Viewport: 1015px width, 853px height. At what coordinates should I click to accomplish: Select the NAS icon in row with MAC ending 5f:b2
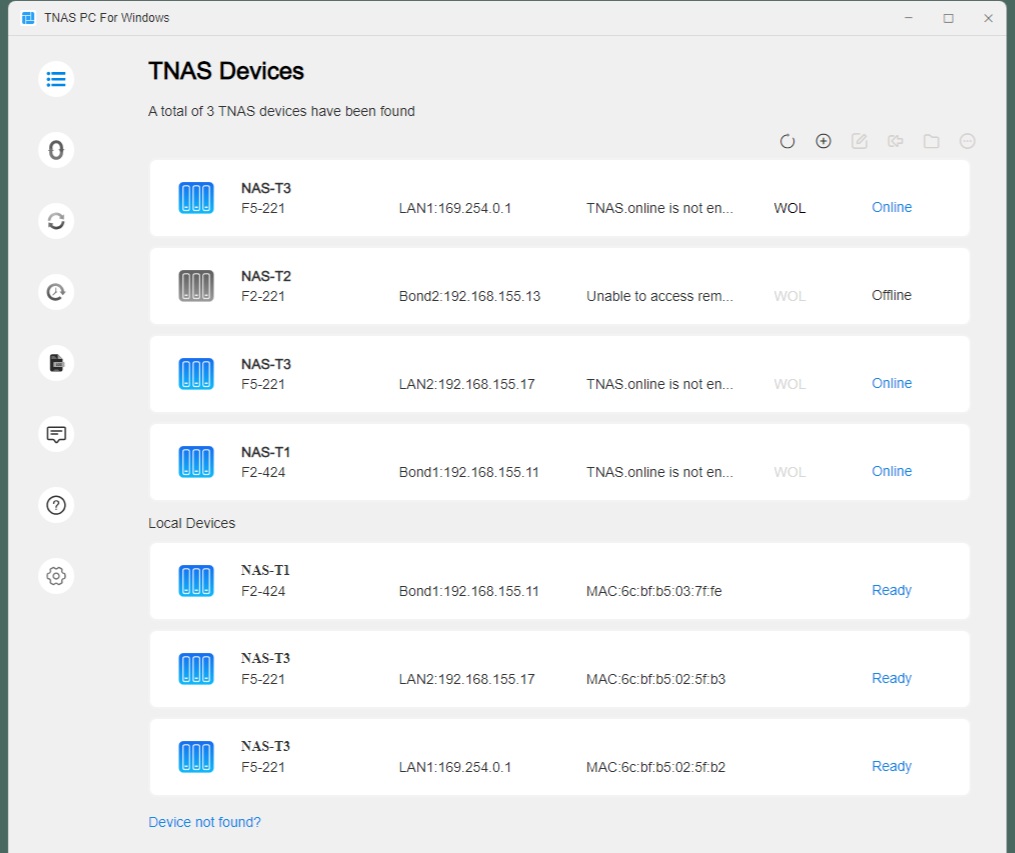click(196, 757)
